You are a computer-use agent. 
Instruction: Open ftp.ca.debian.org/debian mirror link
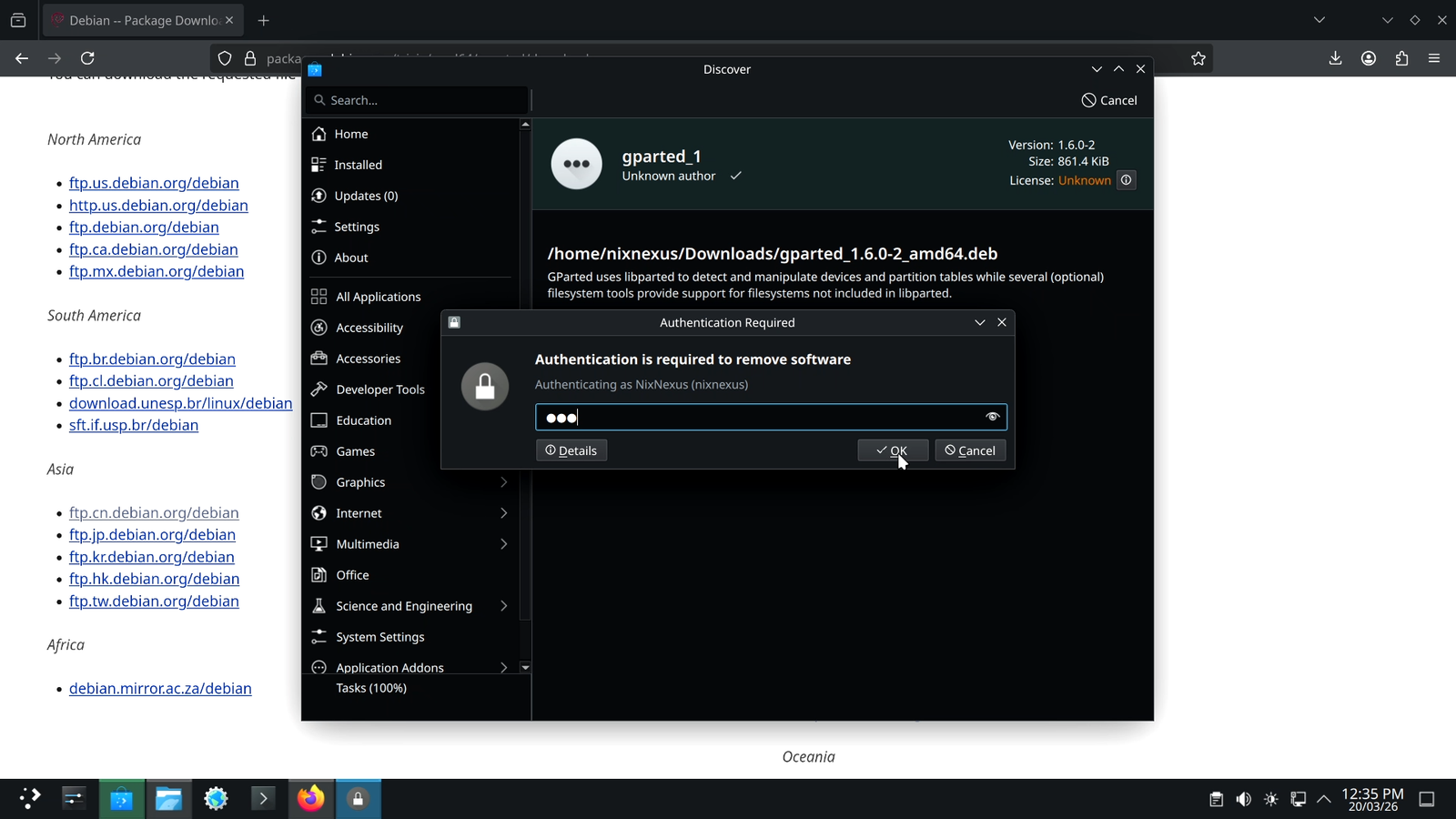click(x=154, y=249)
